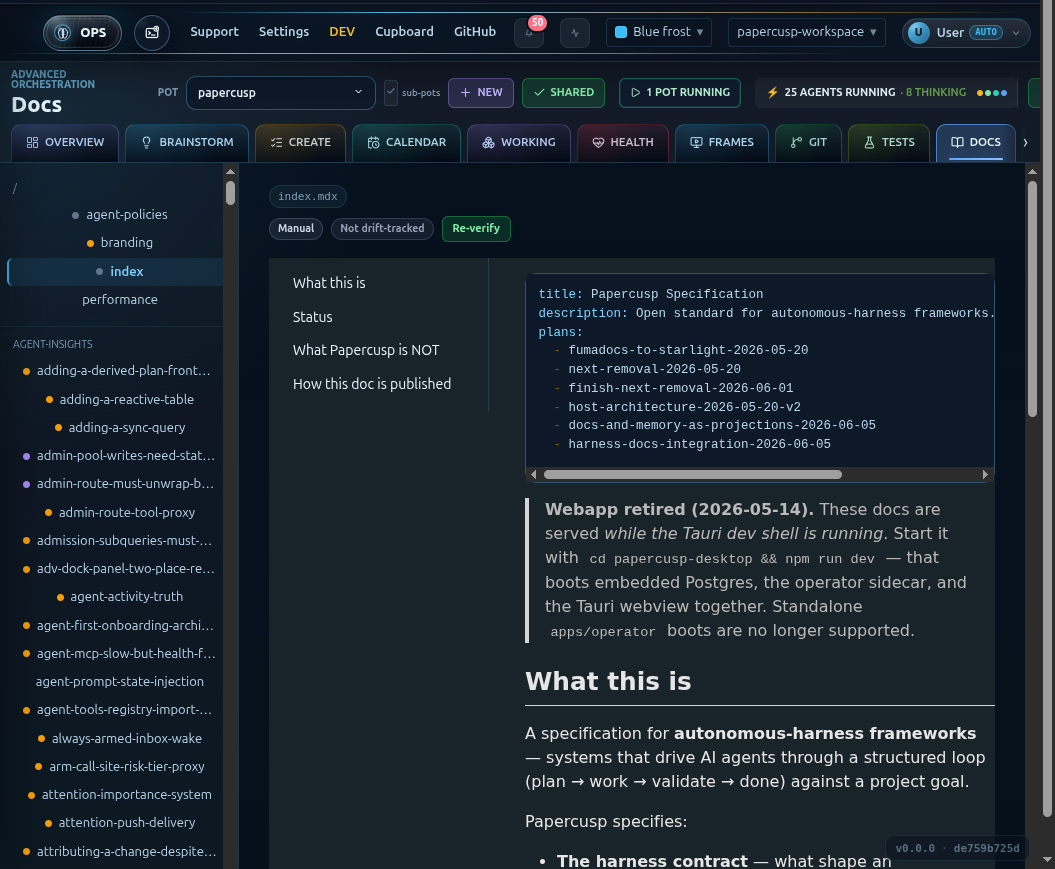Click the Re-verify button

[x=476, y=229]
